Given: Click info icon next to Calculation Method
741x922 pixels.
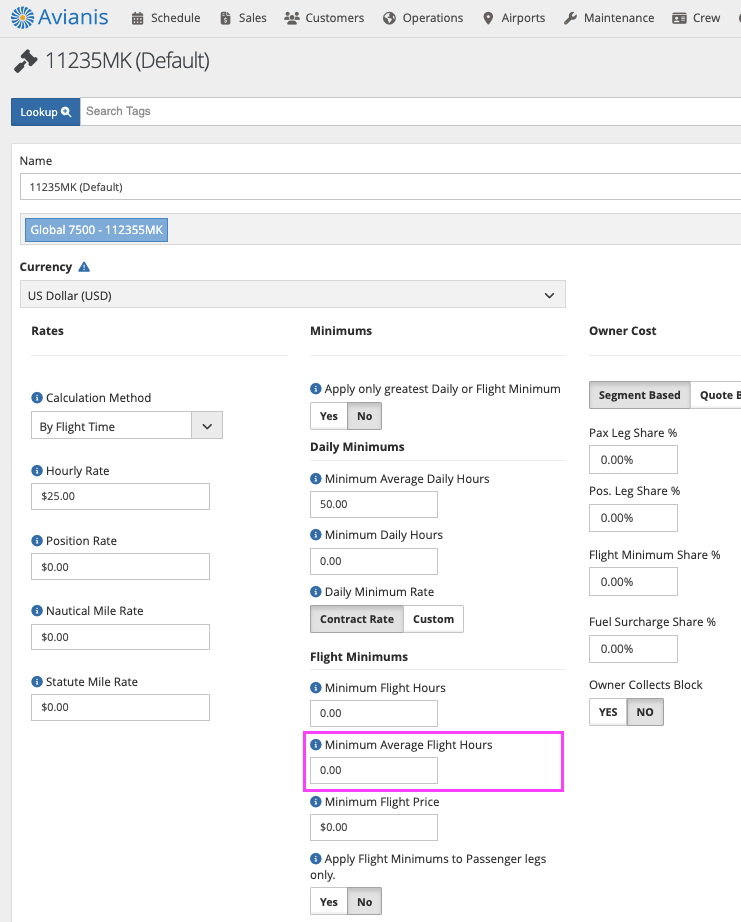Looking at the screenshot, I should [x=37, y=398].
